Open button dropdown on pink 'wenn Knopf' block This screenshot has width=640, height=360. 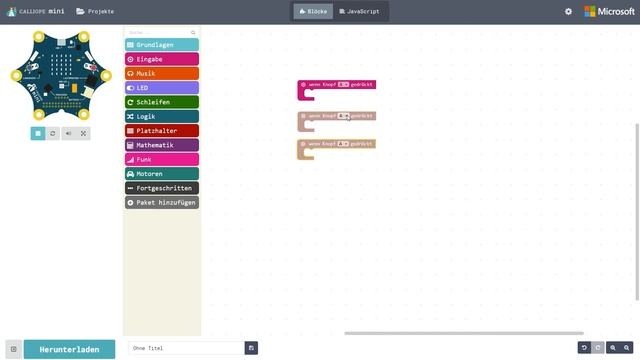343,84
